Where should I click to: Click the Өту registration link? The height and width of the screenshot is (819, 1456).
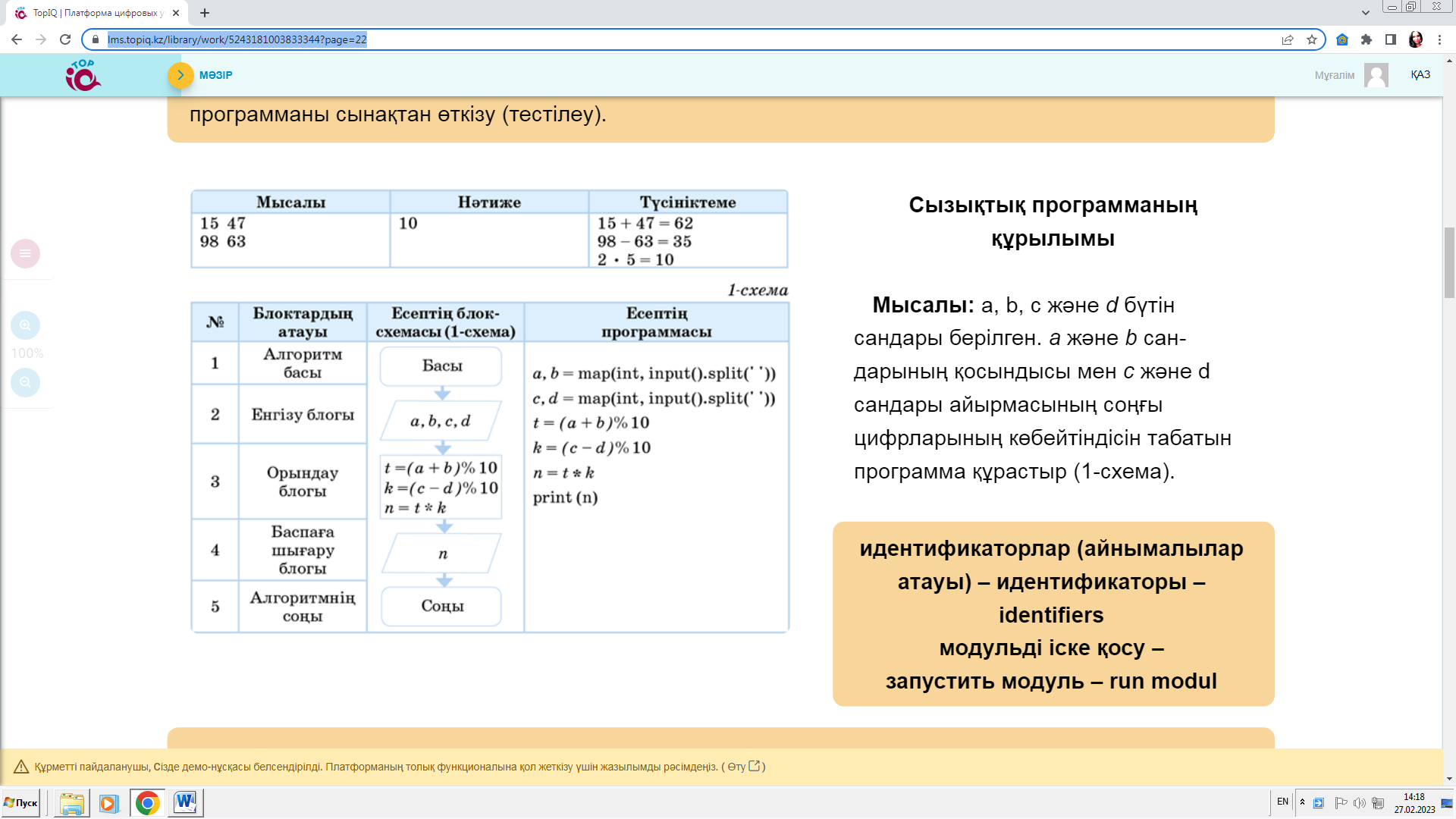(743, 767)
